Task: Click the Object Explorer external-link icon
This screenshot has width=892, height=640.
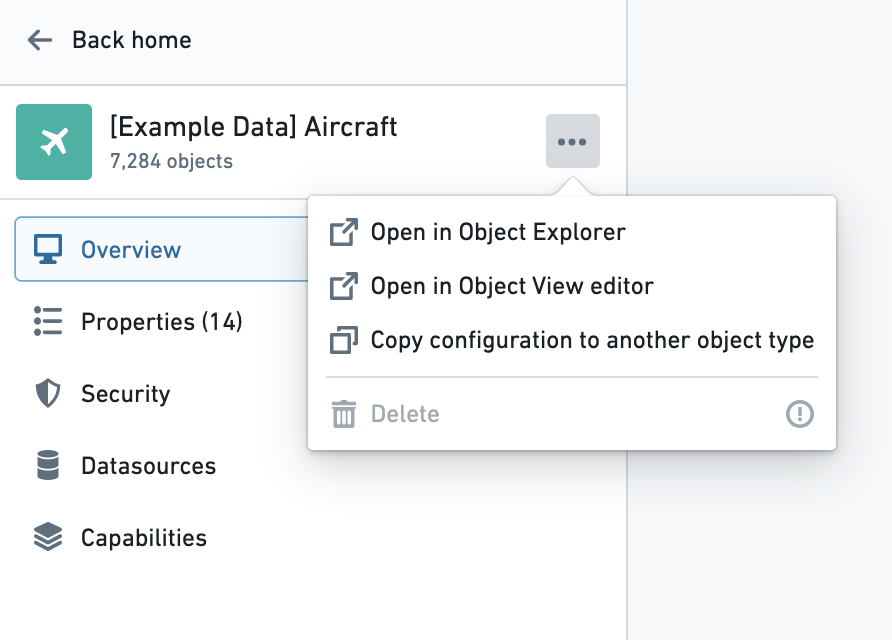Action: pos(344,232)
